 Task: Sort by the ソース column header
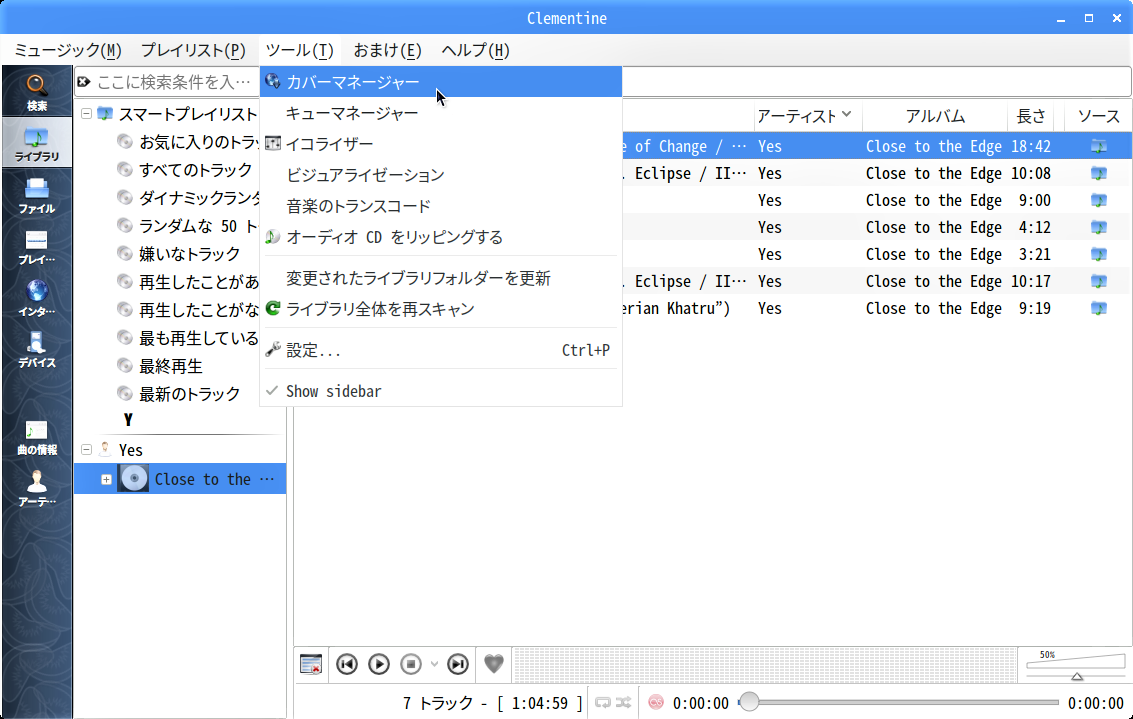tap(1098, 116)
